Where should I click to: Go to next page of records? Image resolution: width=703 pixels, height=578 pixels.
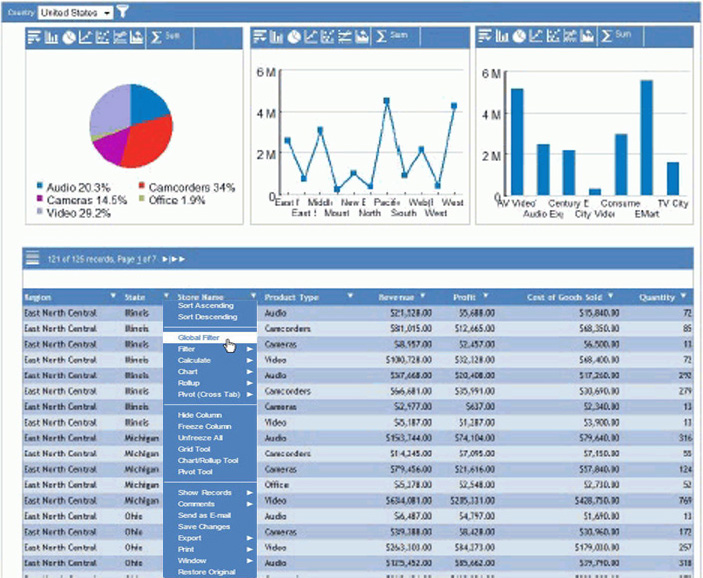click(165, 259)
